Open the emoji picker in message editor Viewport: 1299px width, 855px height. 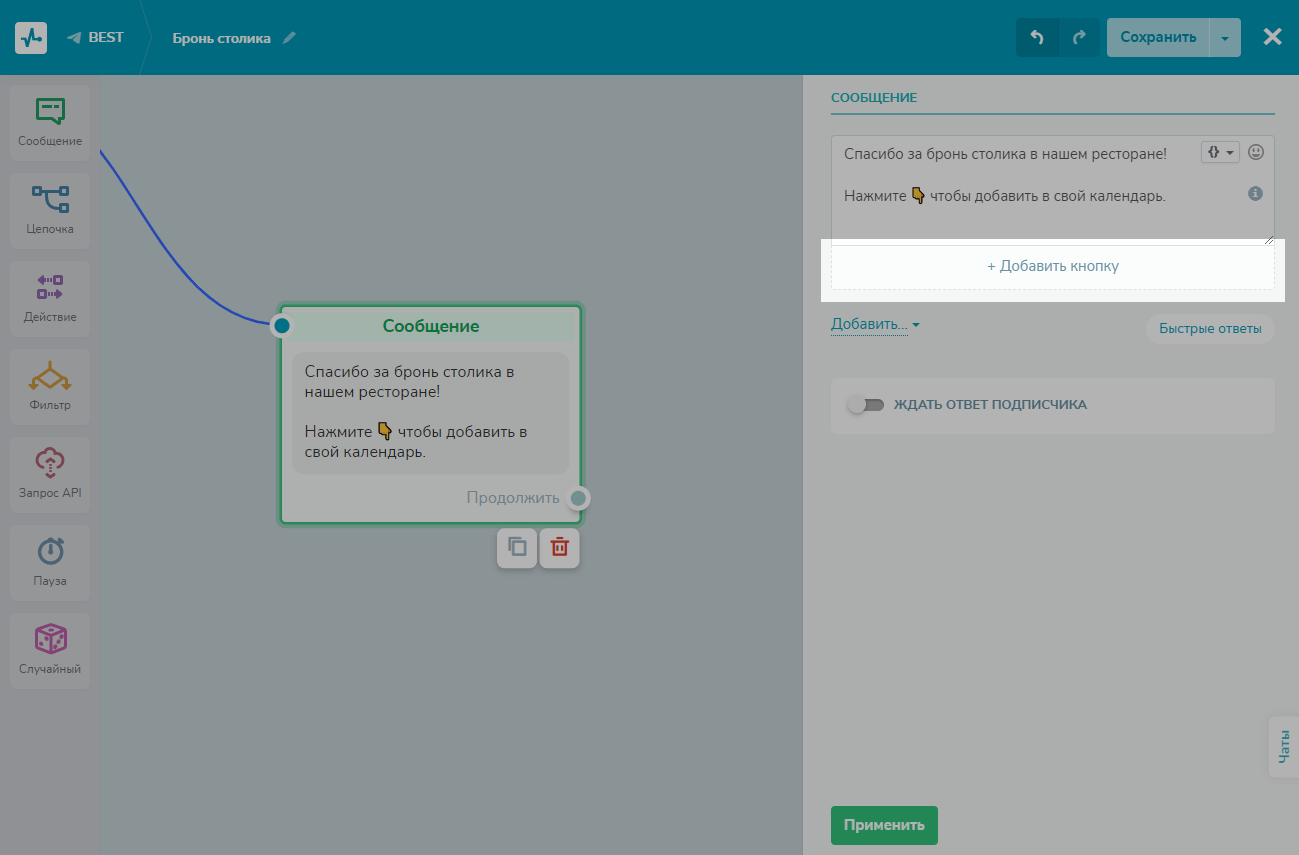pos(1256,153)
